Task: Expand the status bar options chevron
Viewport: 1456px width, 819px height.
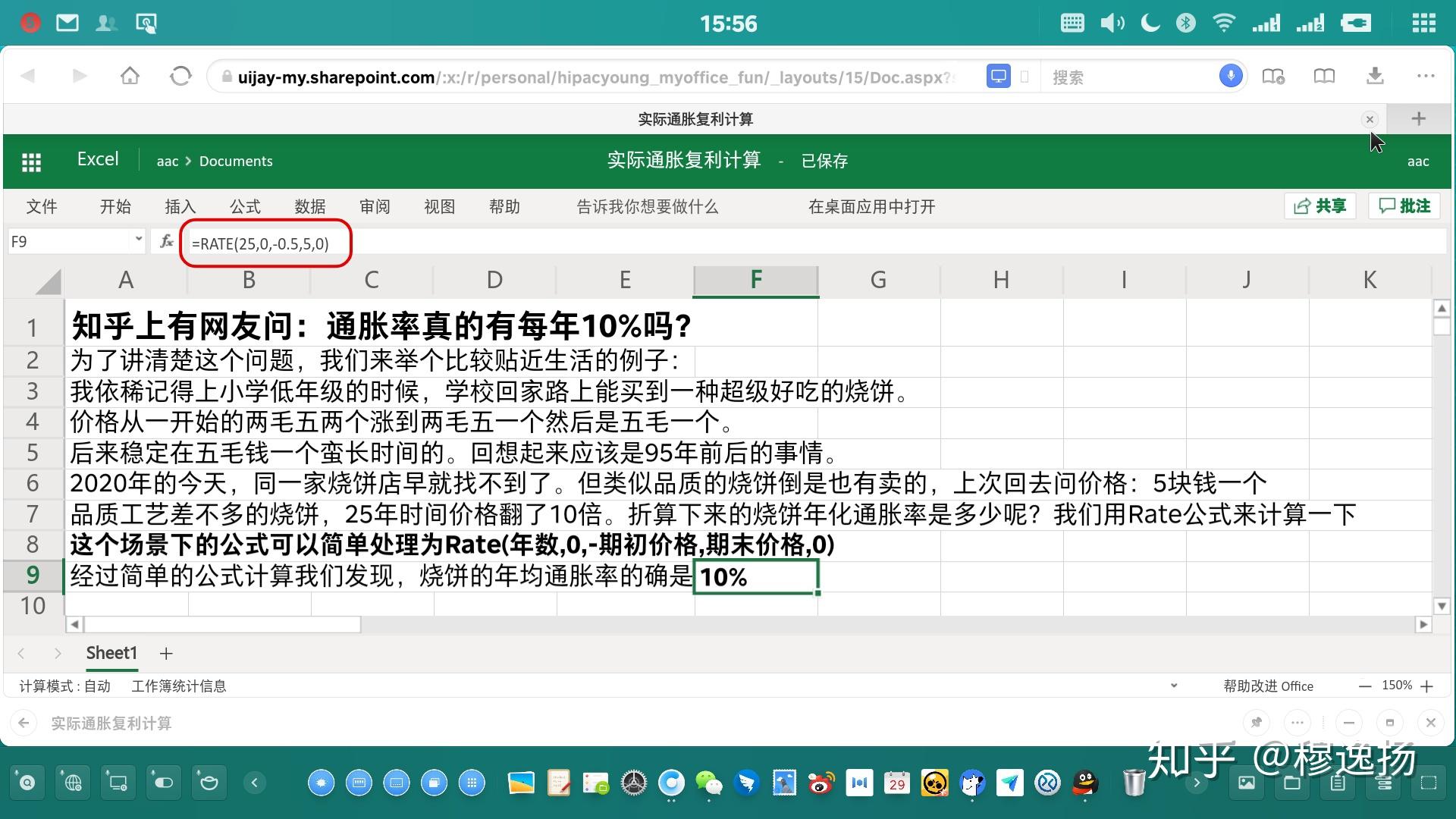Action: (x=1174, y=686)
